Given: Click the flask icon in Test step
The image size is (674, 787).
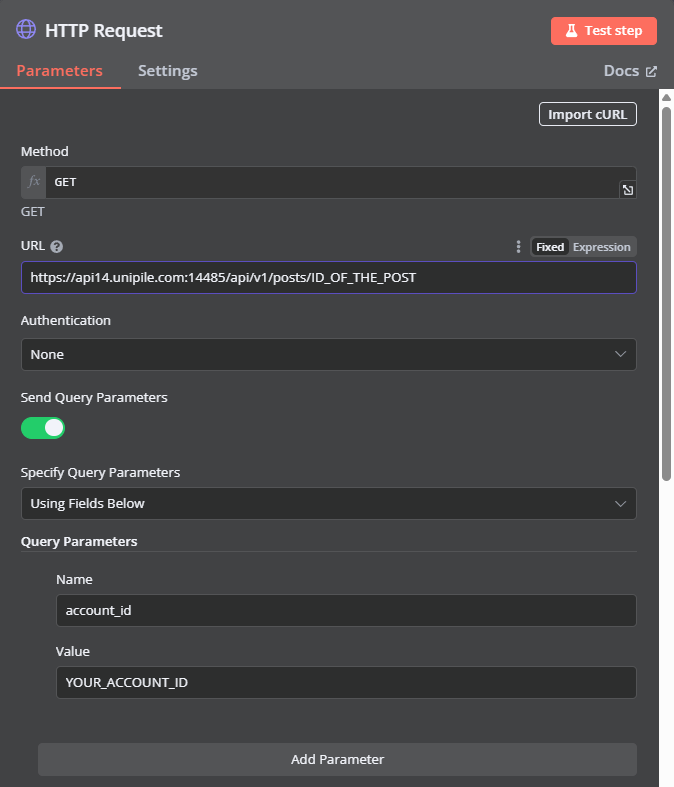Looking at the screenshot, I should [572, 31].
